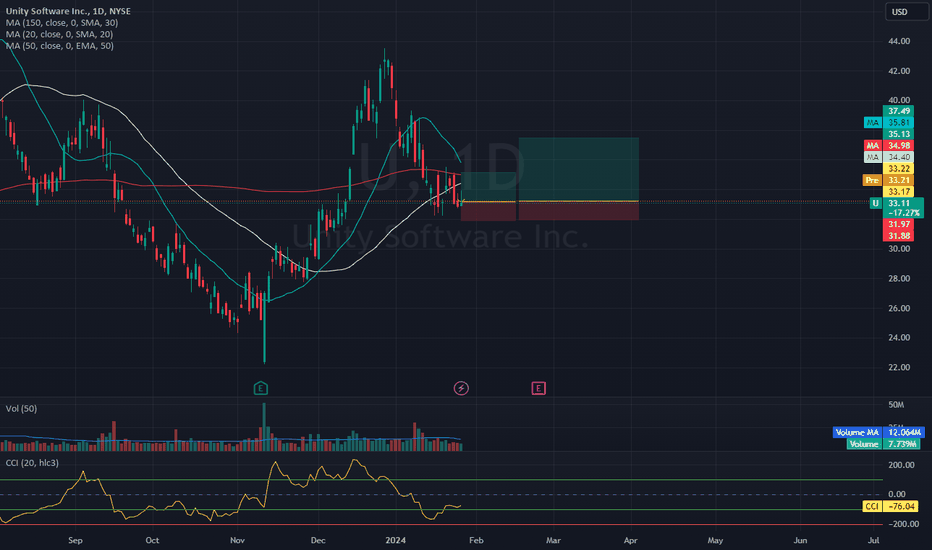Click the 35.13 price label
Viewport: 932px width, 550px height.
[899, 134]
